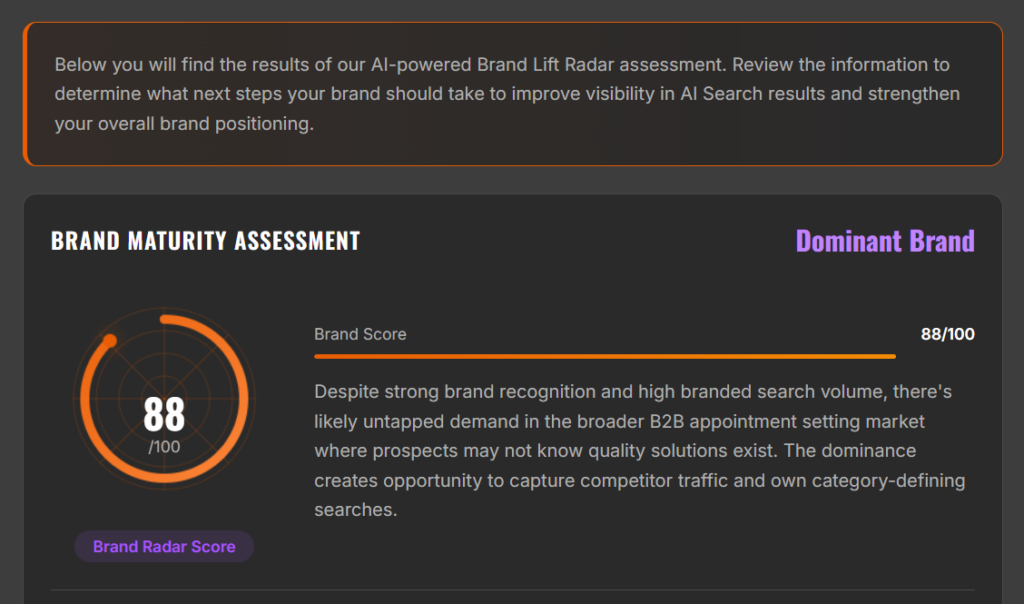Click the large 88 in the gauge center
The height and width of the screenshot is (604, 1024).
(x=164, y=414)
